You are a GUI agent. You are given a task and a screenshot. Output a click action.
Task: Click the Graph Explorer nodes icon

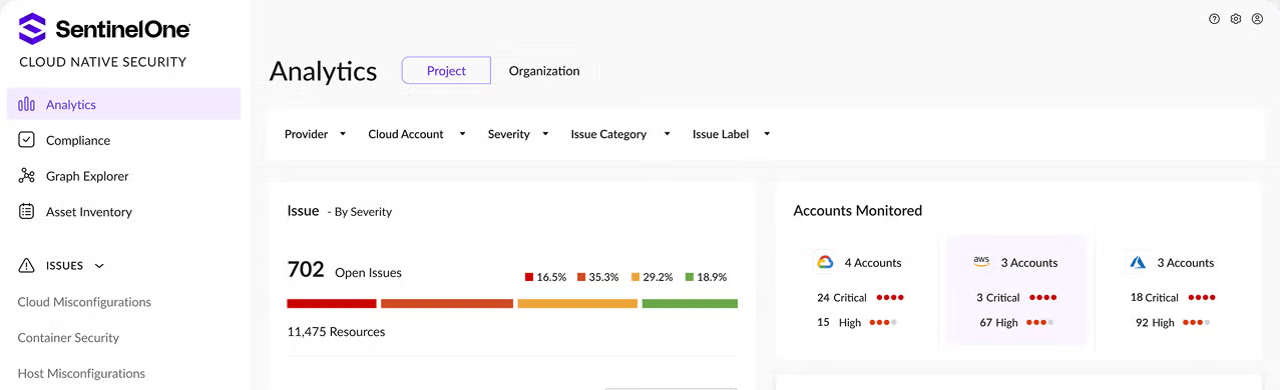tap(27, 176)
